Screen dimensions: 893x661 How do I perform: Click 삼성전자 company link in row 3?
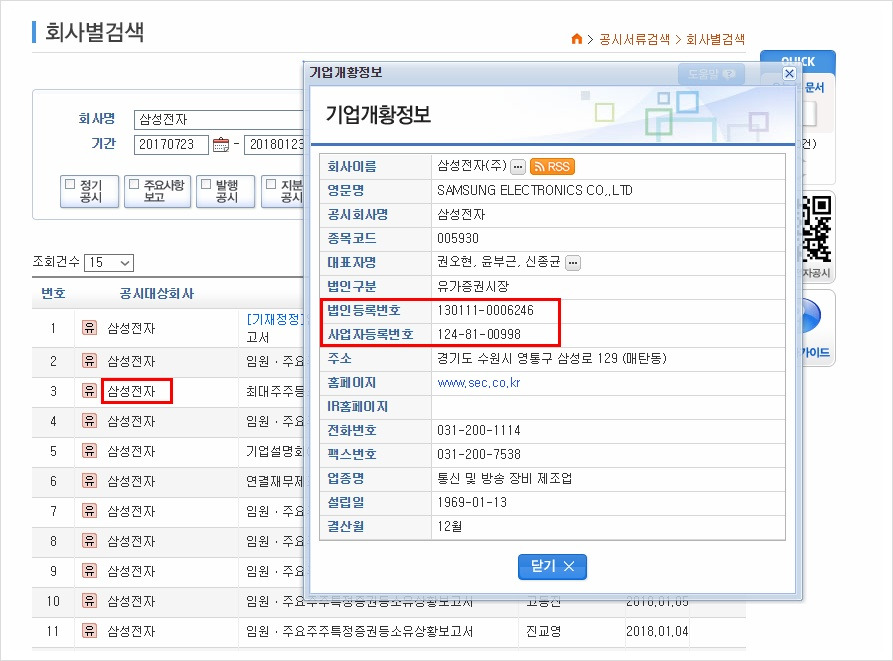coord(132,391)
